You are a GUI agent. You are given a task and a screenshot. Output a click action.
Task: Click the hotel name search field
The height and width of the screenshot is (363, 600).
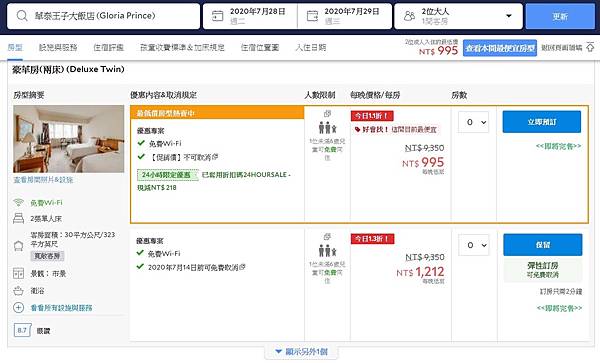coord(103,16)
